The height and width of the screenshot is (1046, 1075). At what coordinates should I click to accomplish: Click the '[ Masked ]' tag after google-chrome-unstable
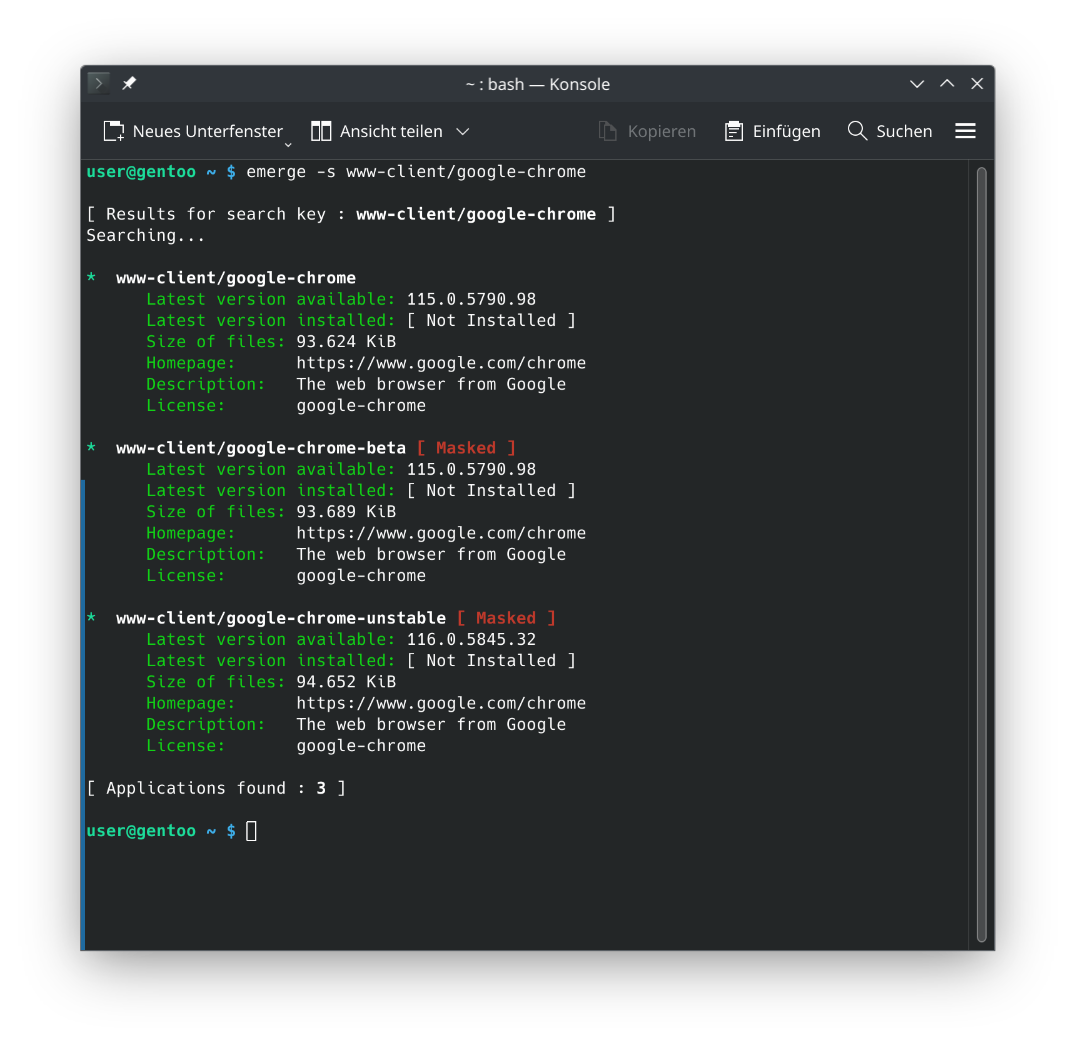click(506, 618)
